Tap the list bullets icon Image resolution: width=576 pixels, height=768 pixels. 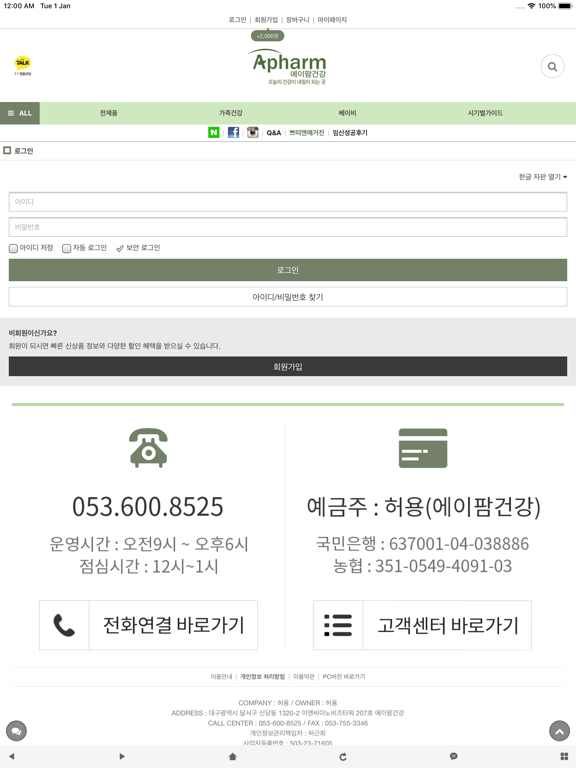(x=338, y=625)
